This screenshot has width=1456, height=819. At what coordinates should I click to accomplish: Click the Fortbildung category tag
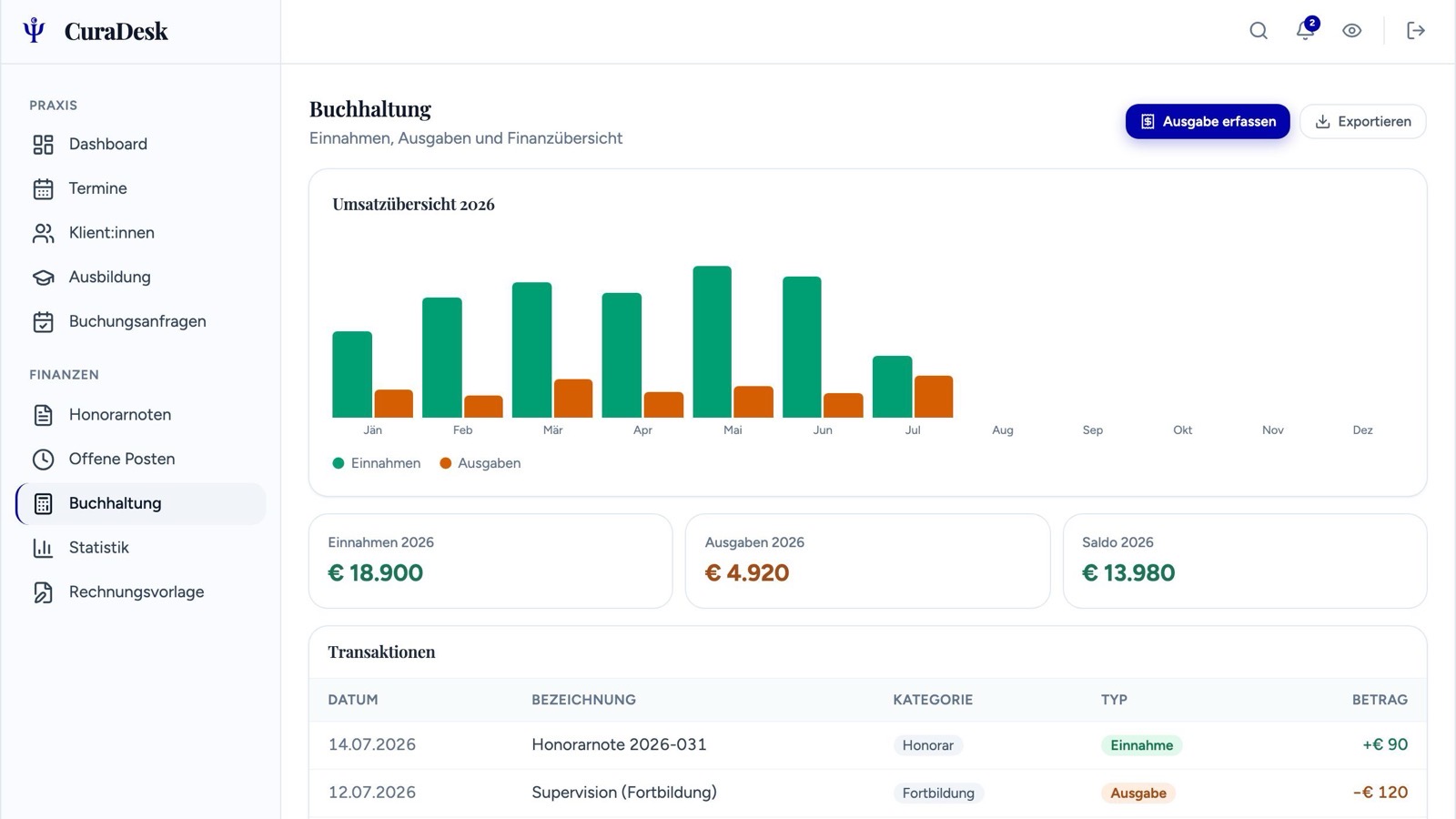coord(938,794)
